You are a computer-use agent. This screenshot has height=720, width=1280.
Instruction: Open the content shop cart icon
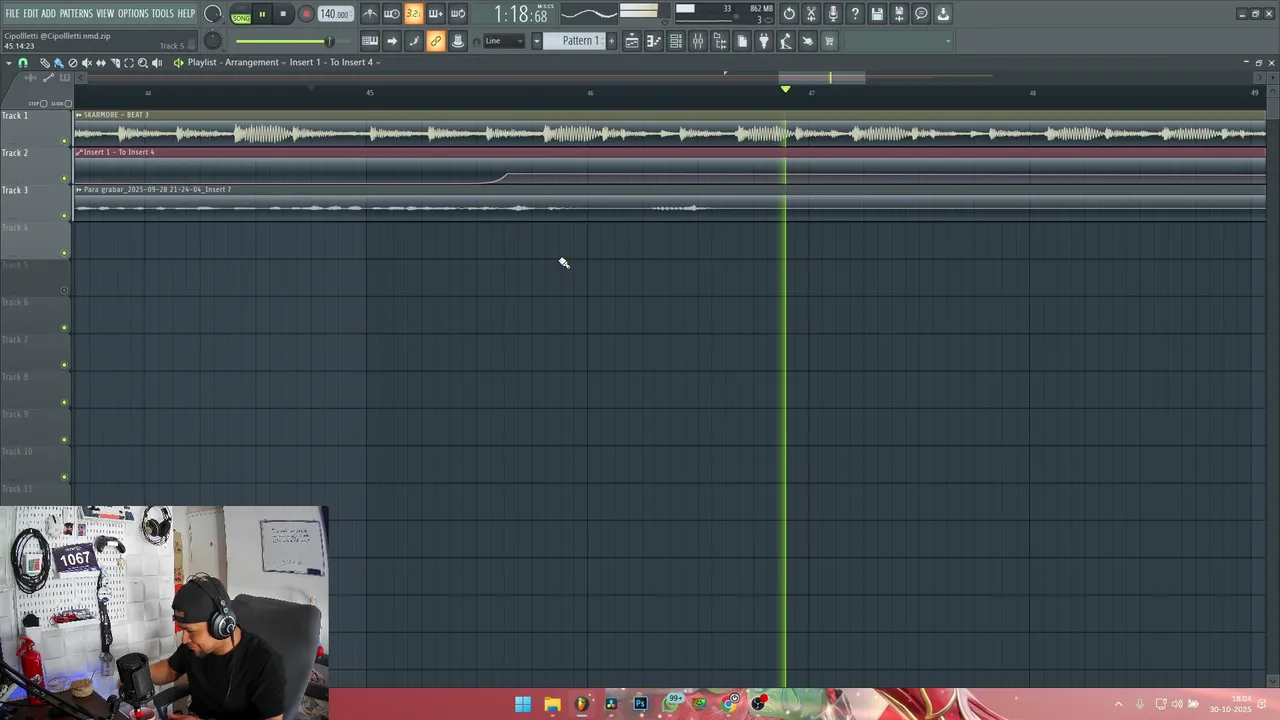(829, 41)
